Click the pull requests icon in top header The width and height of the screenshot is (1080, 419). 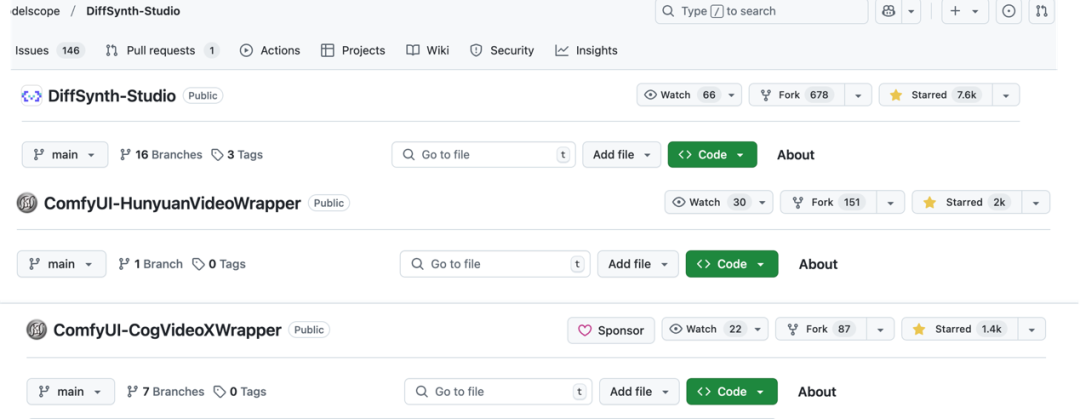coord(1042,11)
